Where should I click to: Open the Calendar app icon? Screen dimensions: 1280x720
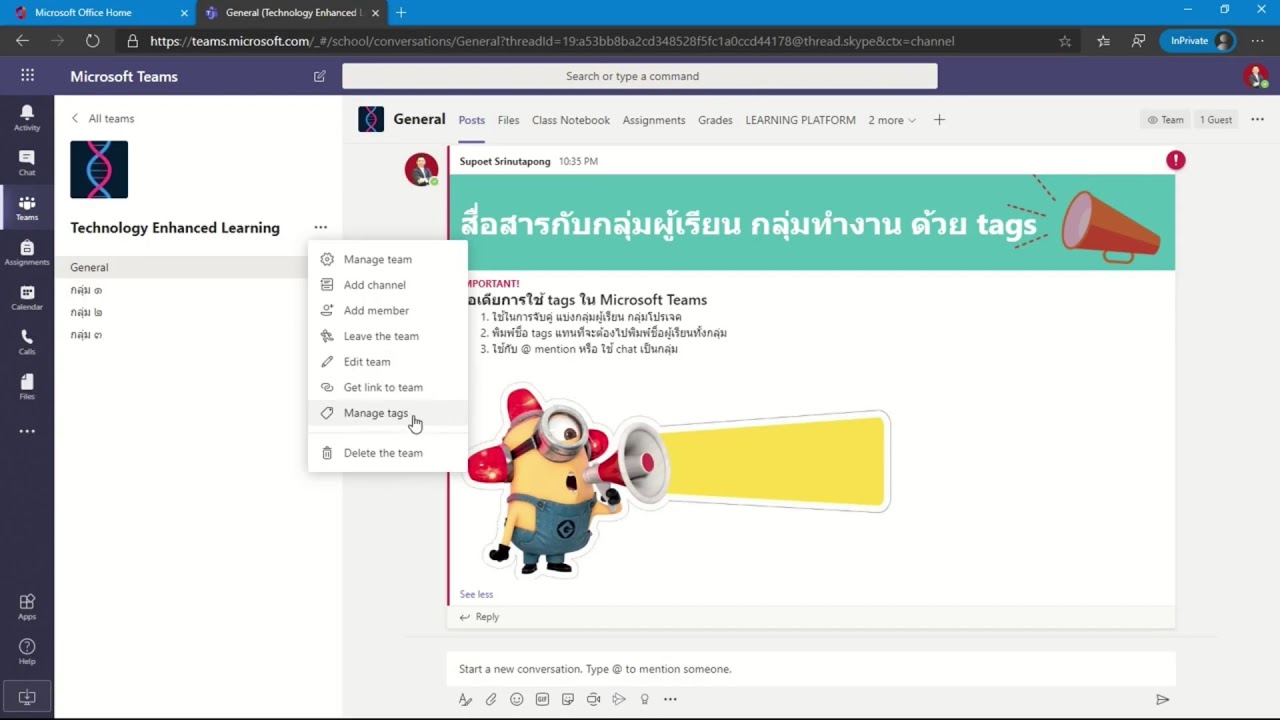[x=27, y=297]
